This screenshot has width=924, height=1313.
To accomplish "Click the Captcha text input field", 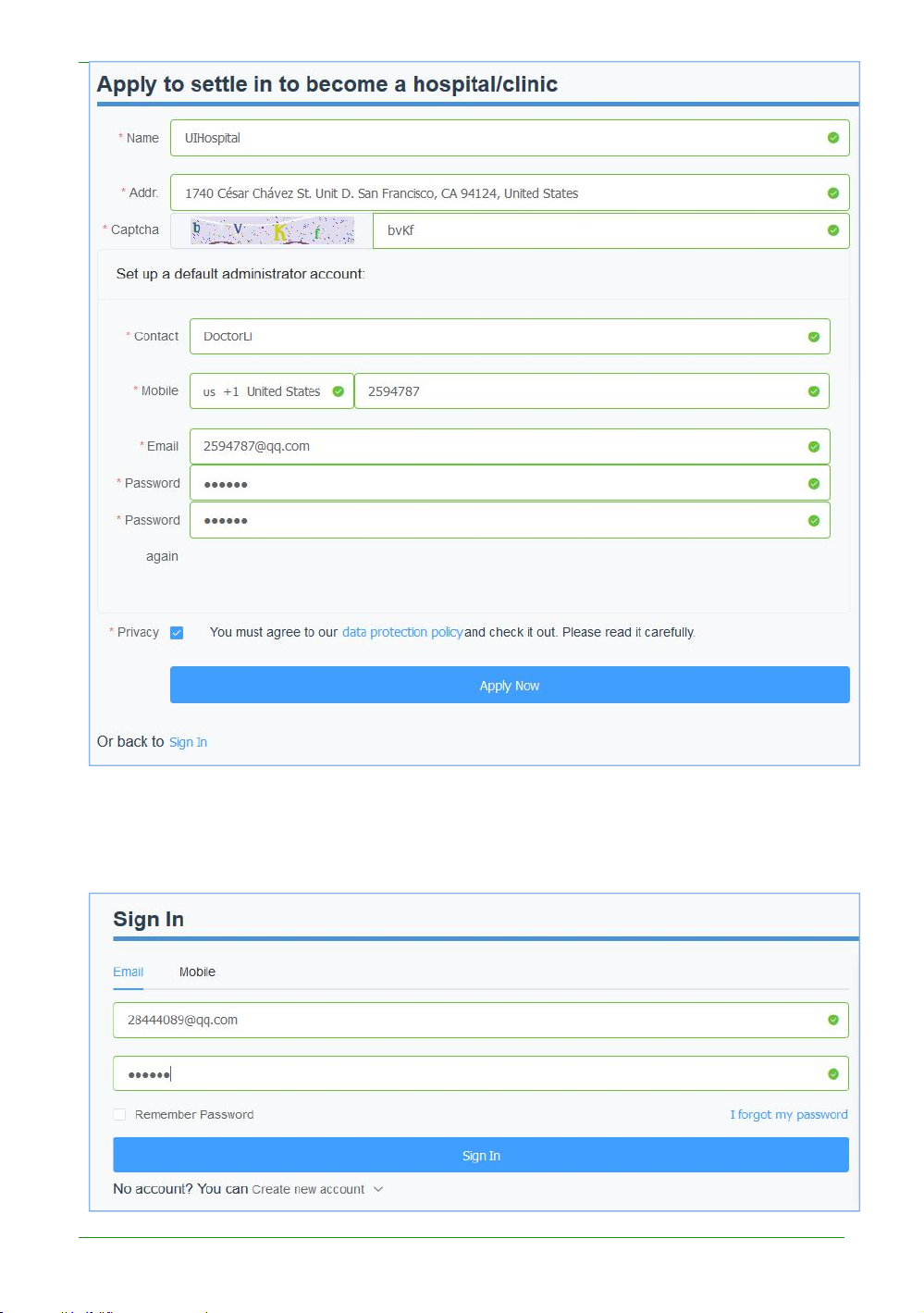I will (x=610, y=230).
